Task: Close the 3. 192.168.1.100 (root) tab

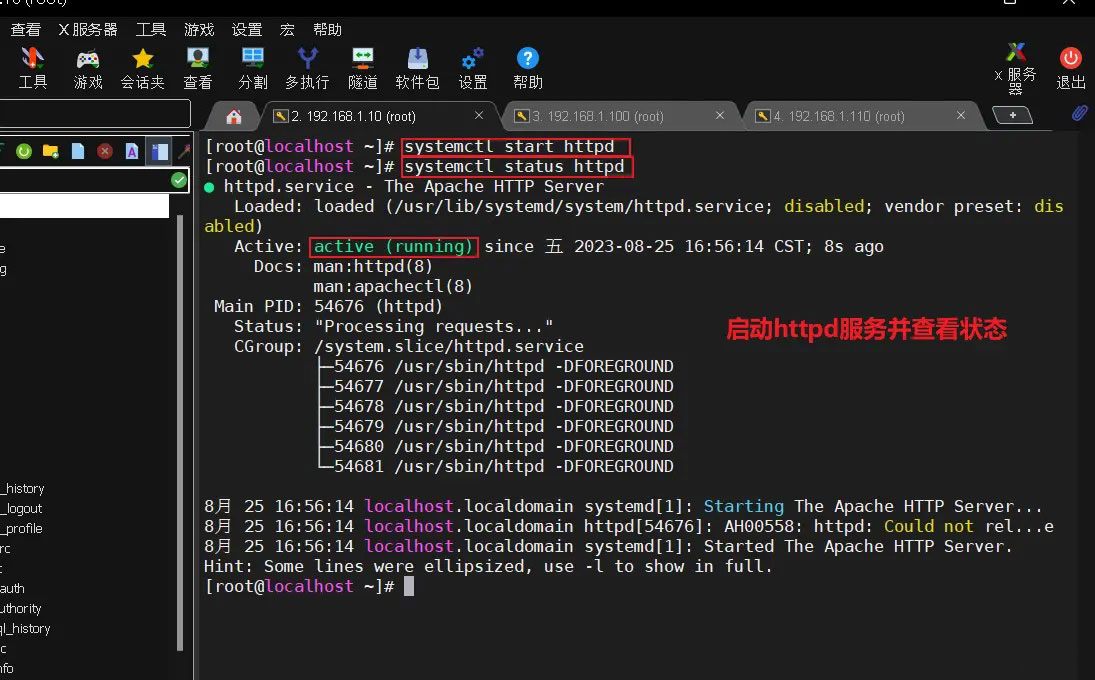Action: tap(720, 115)
